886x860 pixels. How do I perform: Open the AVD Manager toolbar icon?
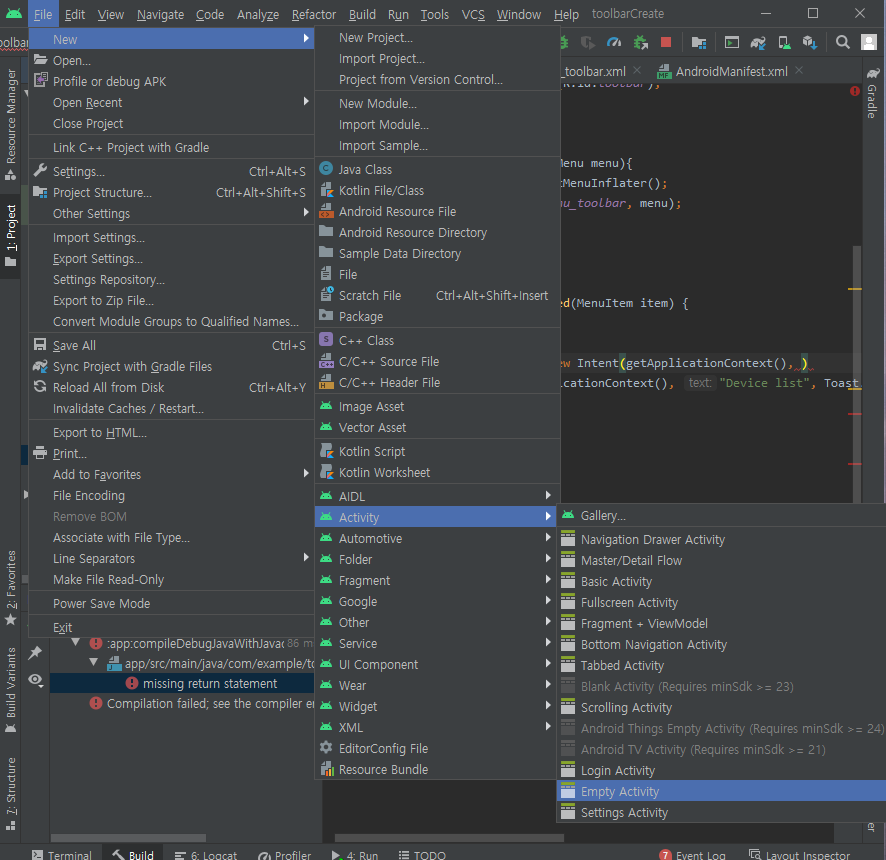click(x=784, y=42)
